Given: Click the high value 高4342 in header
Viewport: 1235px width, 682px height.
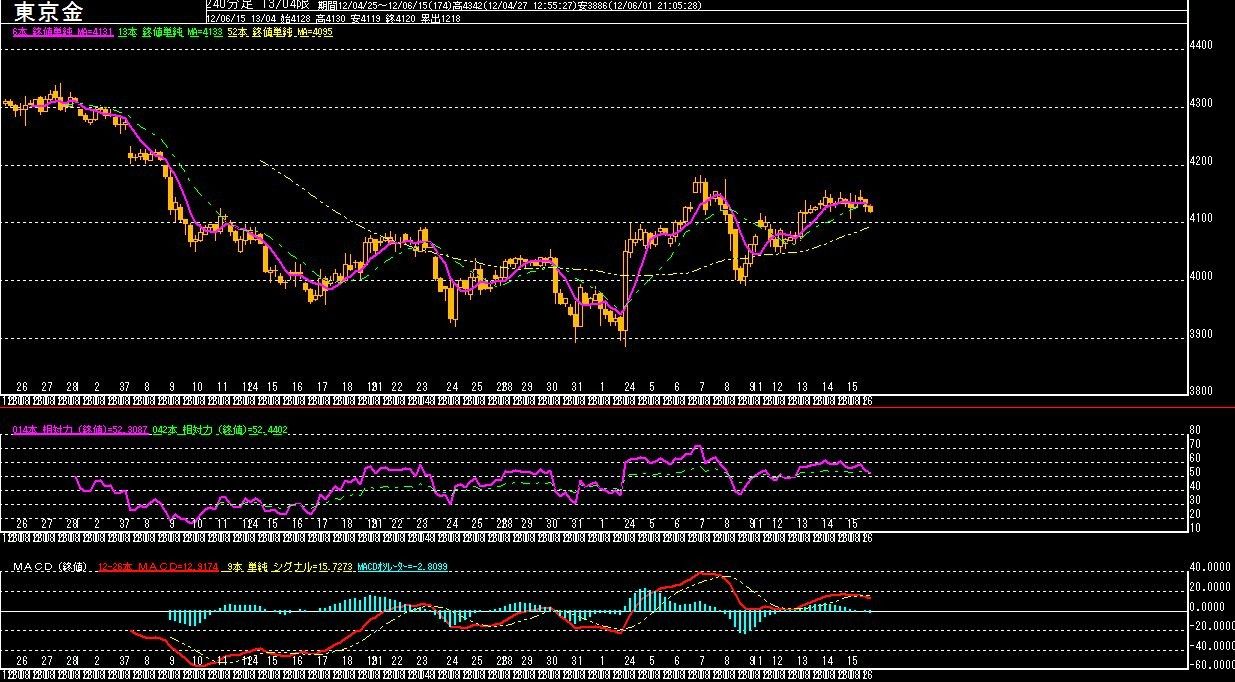Looking at the screenshot, I should pos(465,6).
